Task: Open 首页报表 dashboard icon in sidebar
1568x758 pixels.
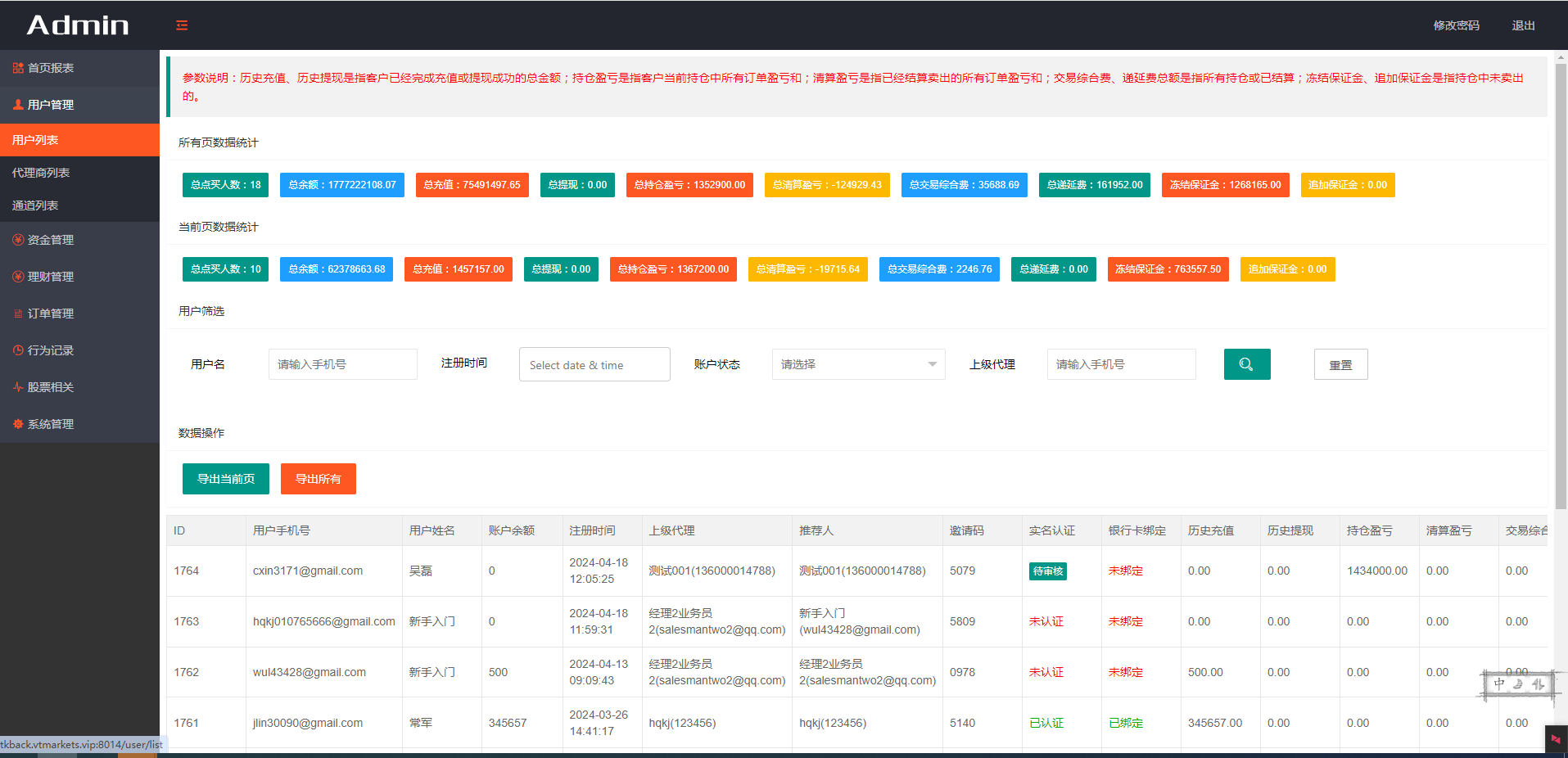Action: 18,68
